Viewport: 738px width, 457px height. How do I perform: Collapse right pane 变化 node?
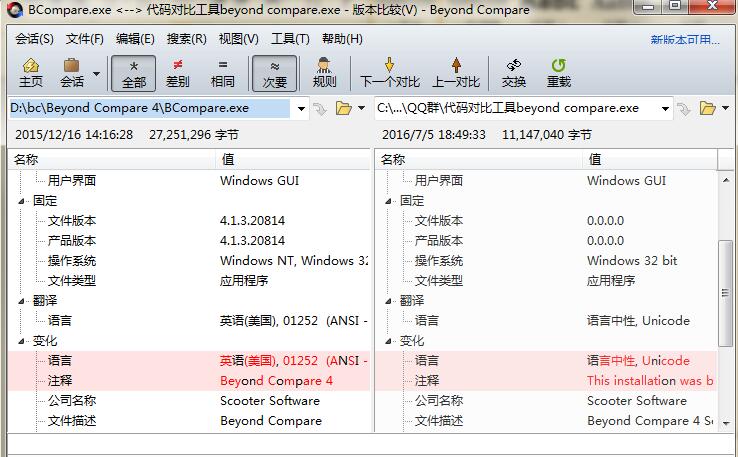(x=388, y=341)
